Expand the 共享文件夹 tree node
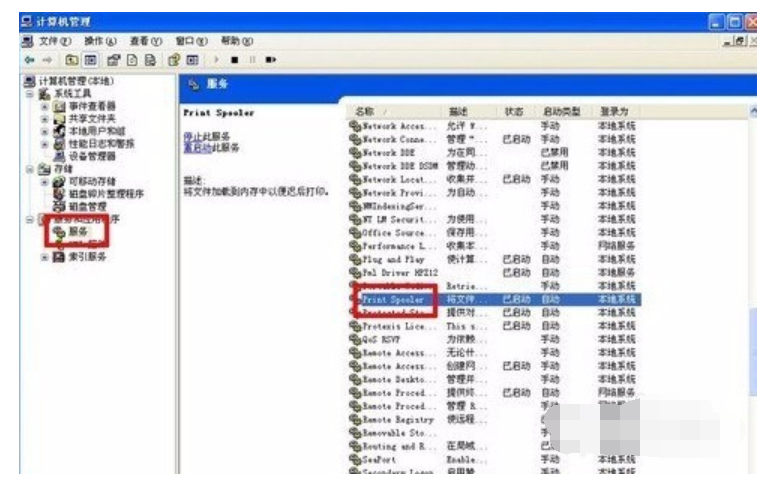This screenshot has width=762, height=486. coord(45,118)
